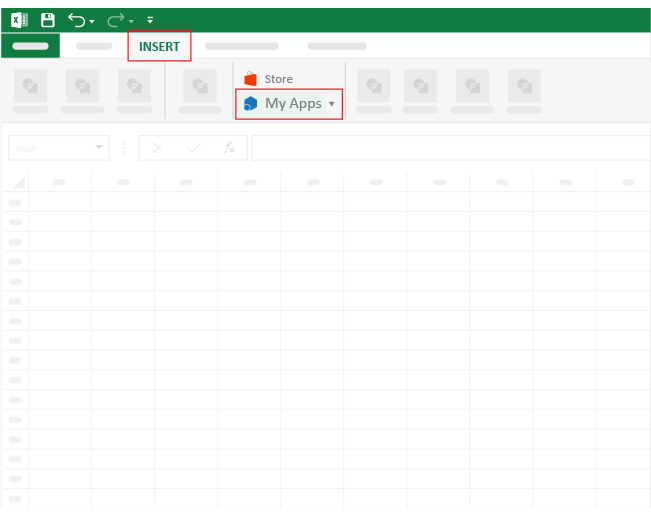Click the fx insert function icon
The image size is (651, 516).
[x=229, y=147]
